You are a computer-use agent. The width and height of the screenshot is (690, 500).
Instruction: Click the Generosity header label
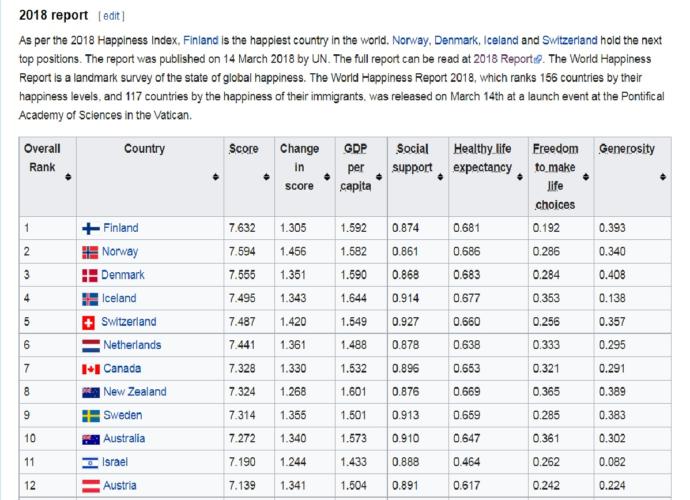click(x=627, y=149)
